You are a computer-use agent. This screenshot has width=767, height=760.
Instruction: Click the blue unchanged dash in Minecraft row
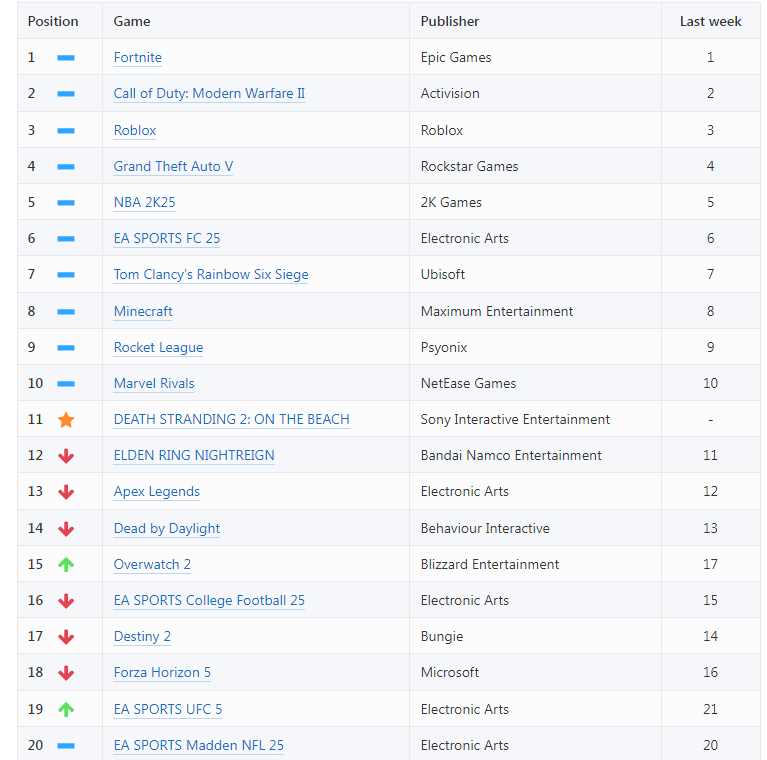(x=66, y=312)
